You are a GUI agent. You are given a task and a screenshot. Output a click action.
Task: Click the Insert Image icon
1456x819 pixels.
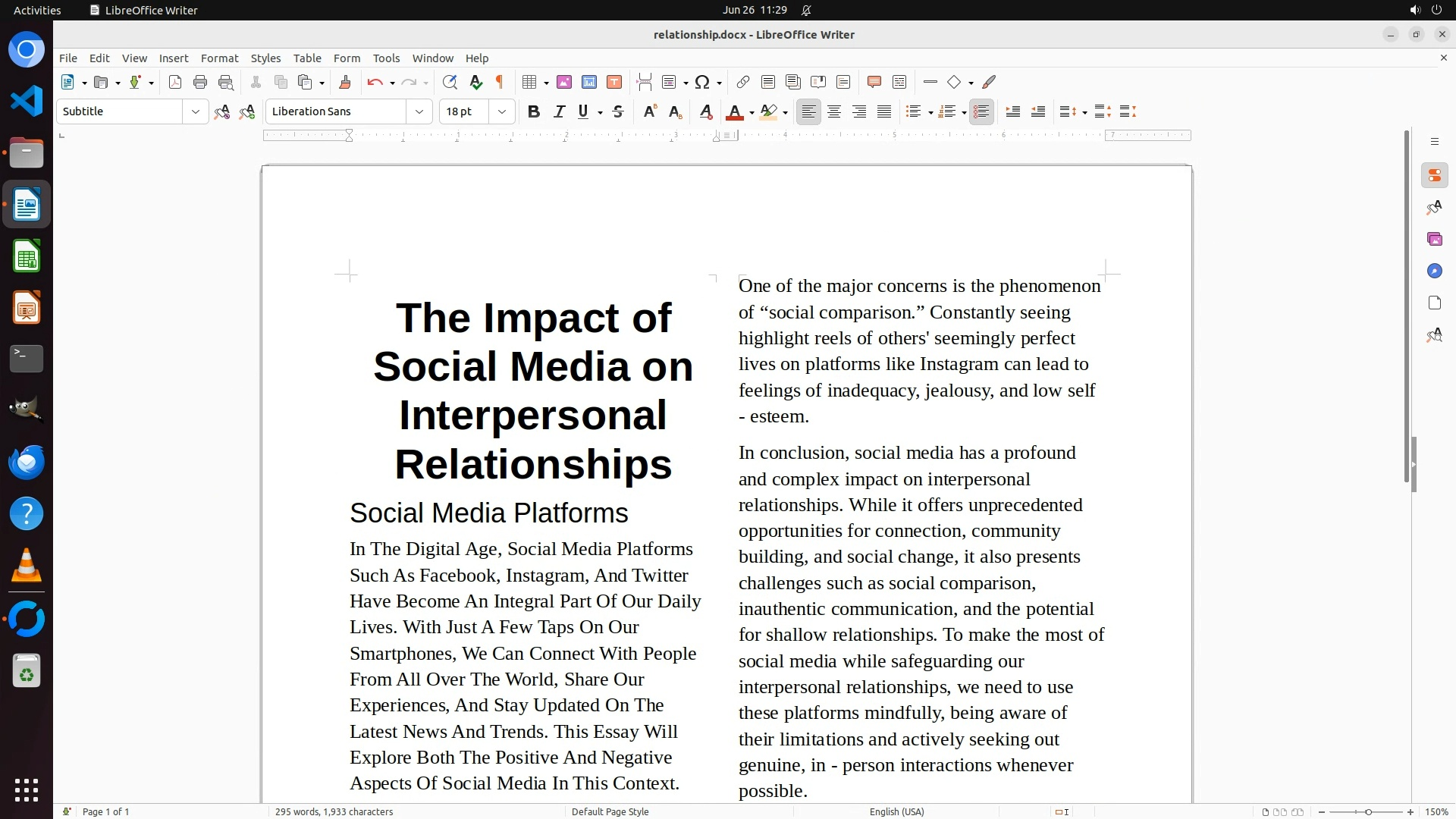[x=564, y=83]
